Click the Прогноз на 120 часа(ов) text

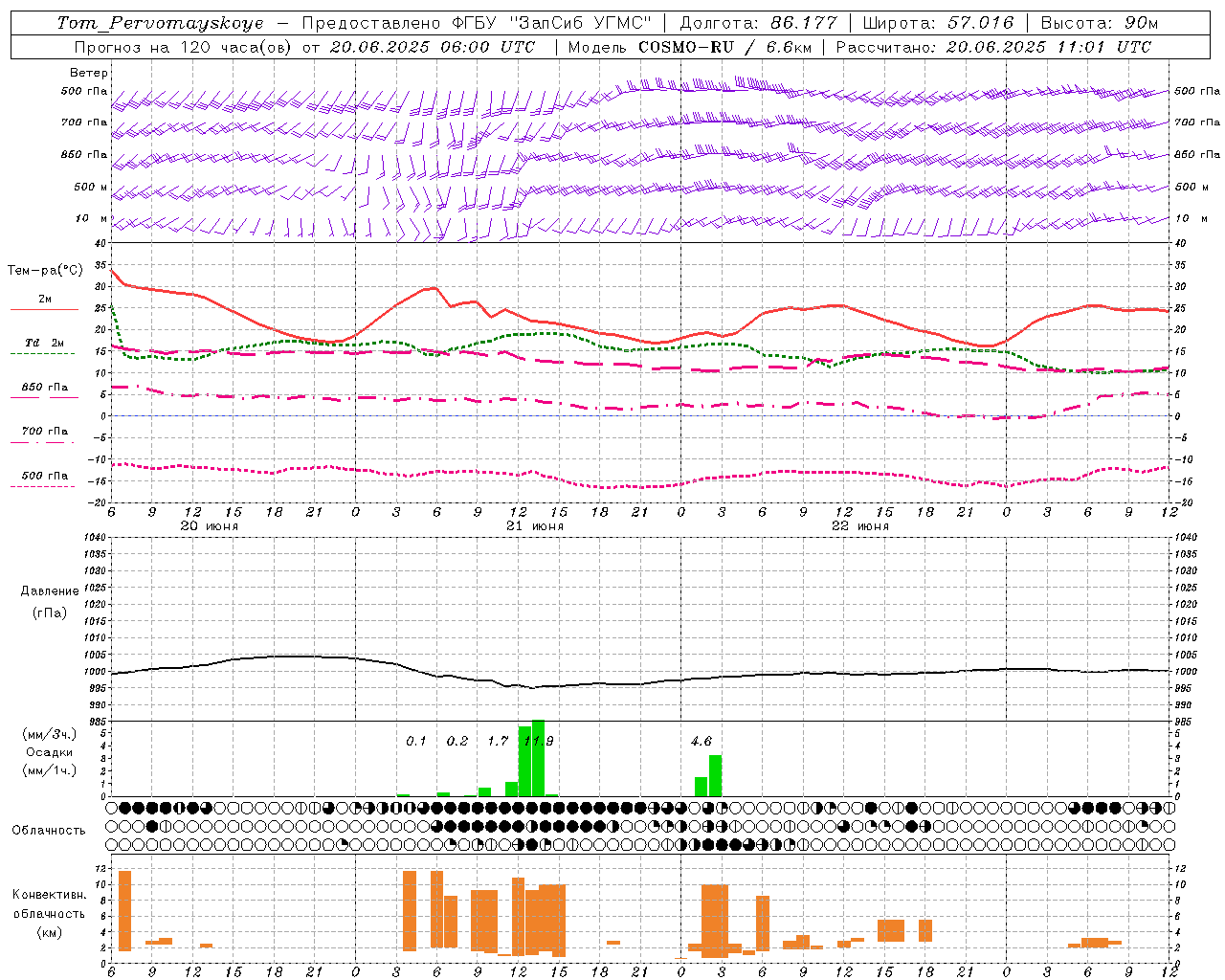[184, 47]
